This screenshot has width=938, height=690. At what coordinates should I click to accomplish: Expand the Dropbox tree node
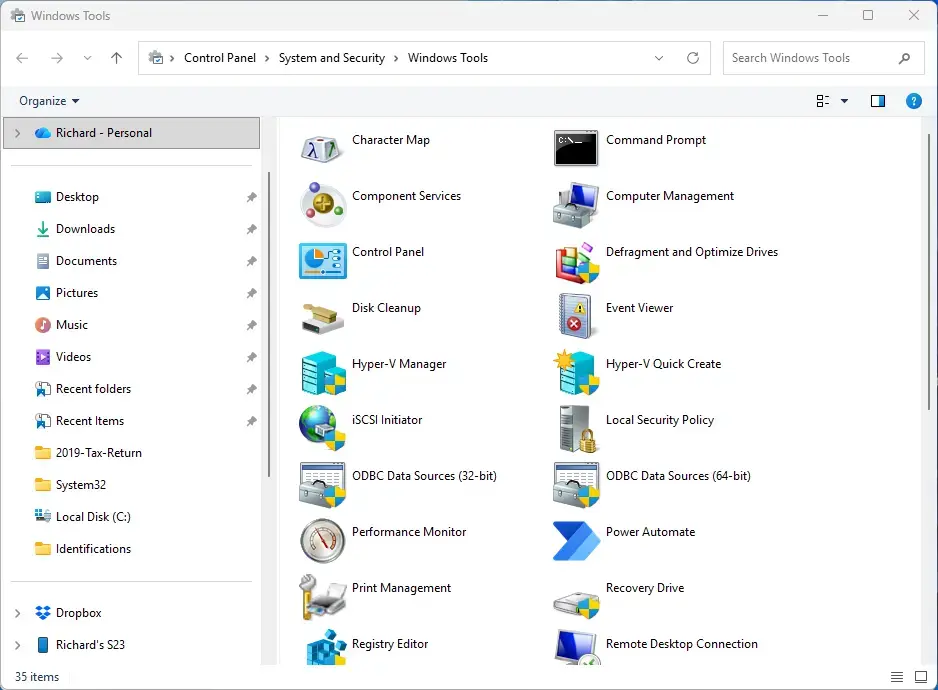17,613
